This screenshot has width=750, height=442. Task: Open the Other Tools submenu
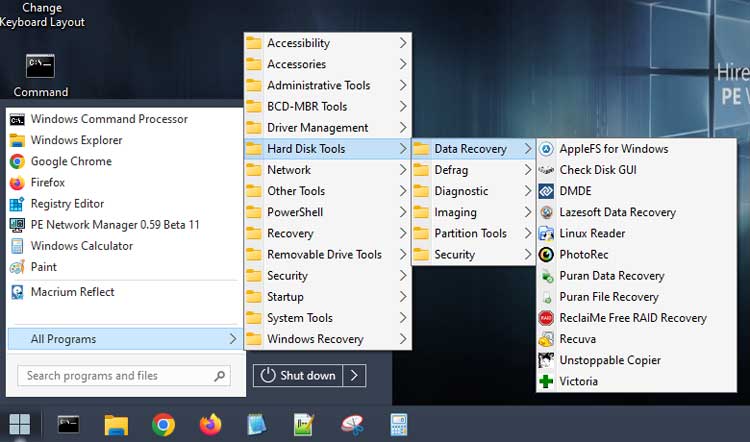pos(328,191)
